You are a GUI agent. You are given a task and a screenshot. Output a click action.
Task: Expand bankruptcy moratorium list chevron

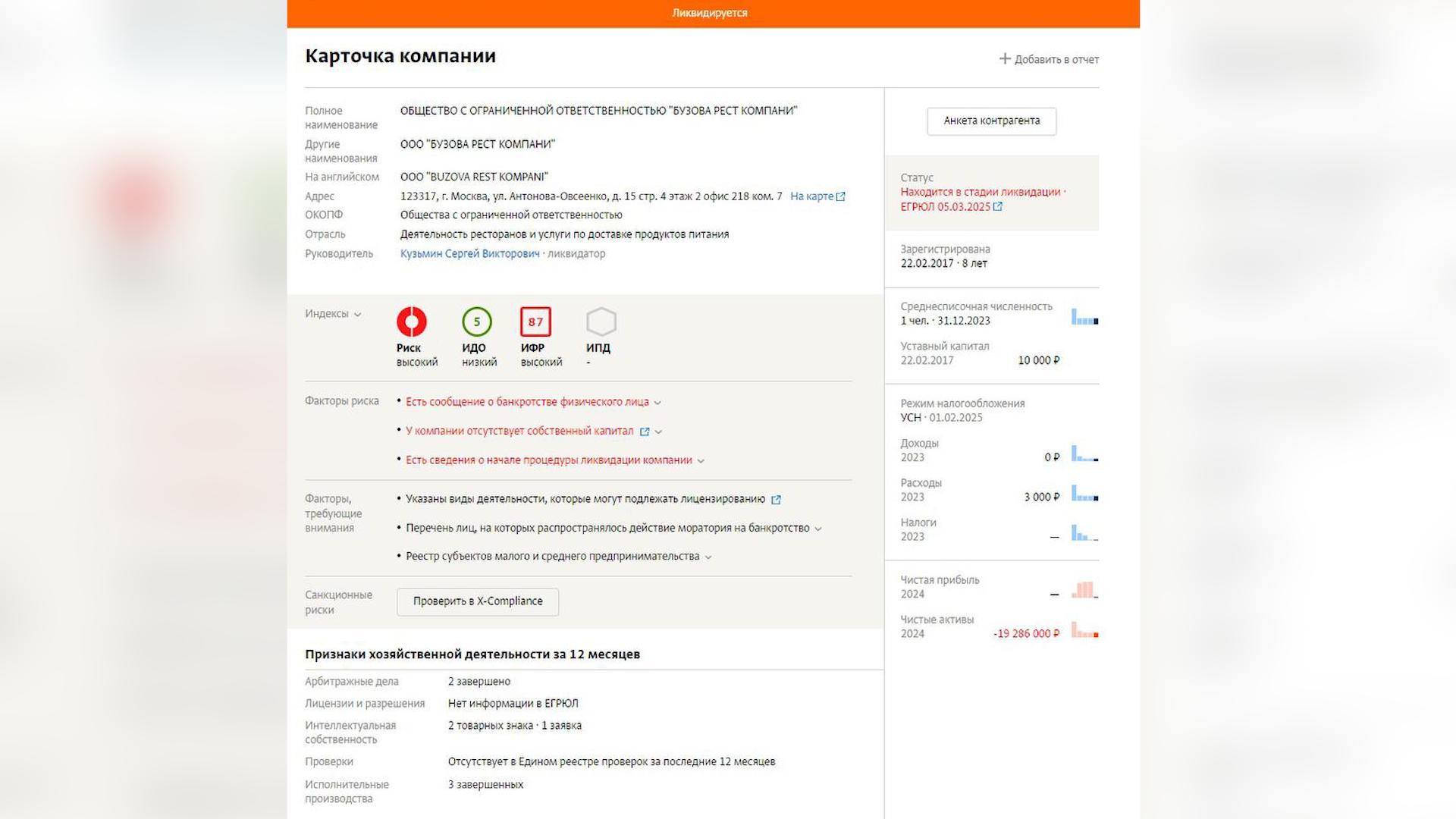tap(818, 529)
